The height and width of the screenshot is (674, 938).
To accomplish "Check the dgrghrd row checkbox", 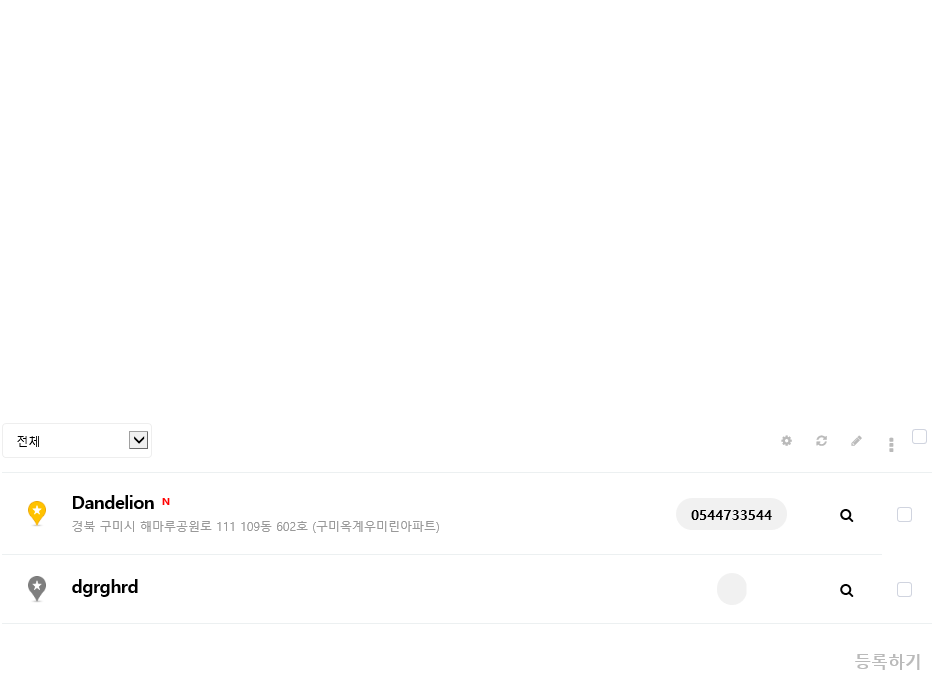I will (x=904, y=590).
